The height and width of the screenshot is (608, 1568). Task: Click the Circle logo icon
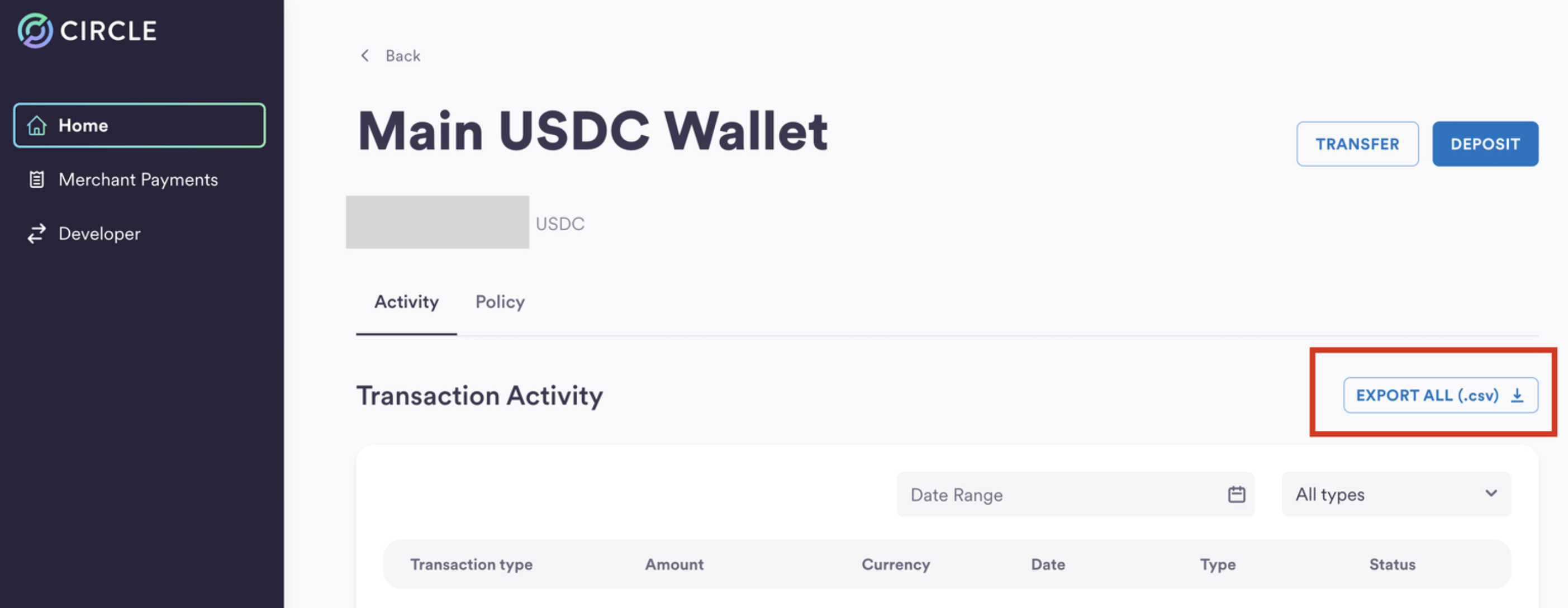pos(35,30)
